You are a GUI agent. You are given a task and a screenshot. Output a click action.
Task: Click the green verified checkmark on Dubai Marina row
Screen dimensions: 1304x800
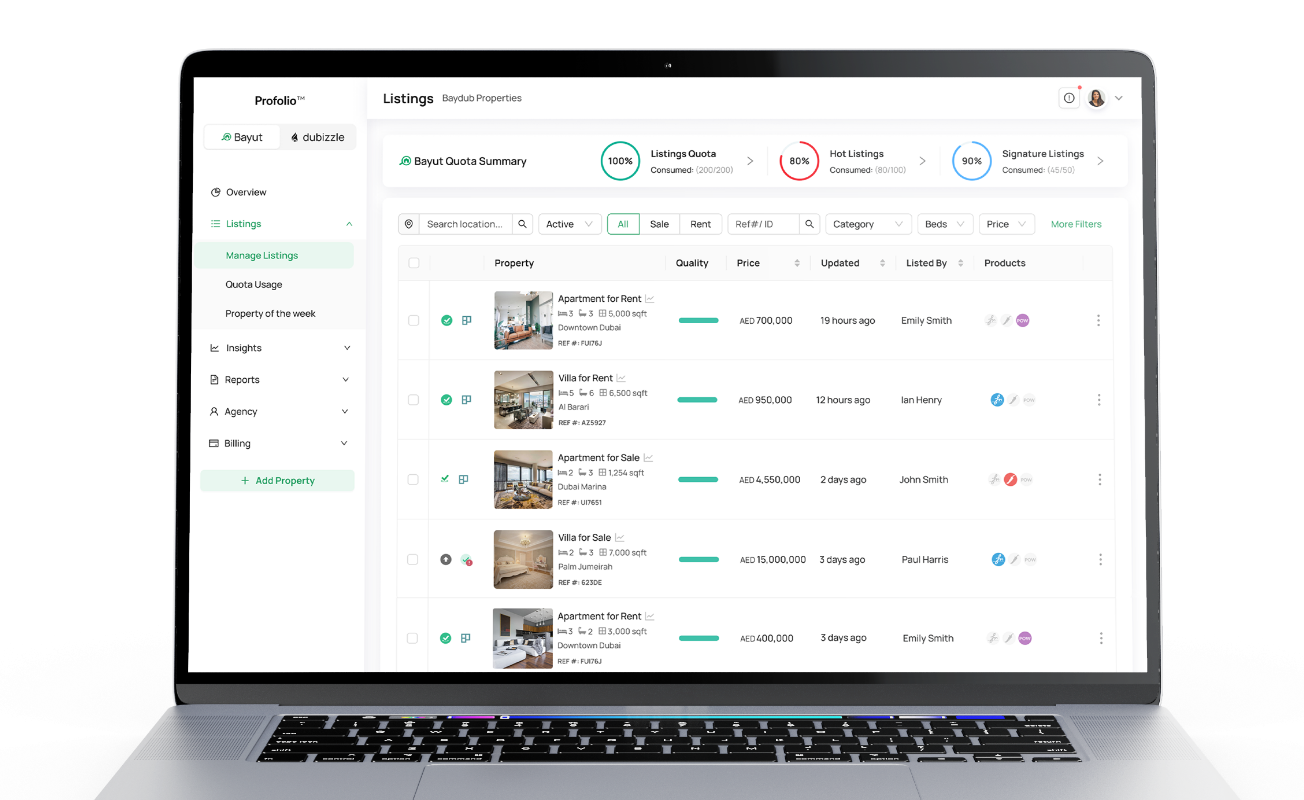[x=445, y=479]
